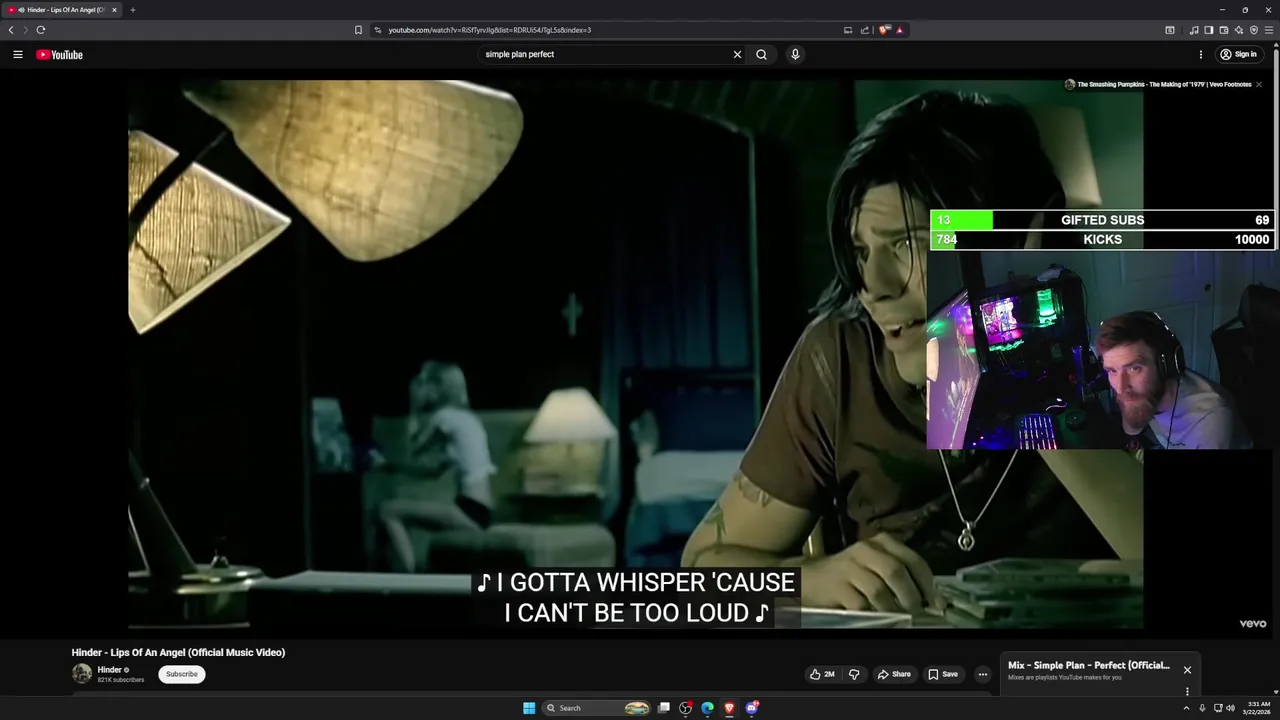Go forward in browser history
Viewport: 1280px width, 720px height.
tap(25, 30)
